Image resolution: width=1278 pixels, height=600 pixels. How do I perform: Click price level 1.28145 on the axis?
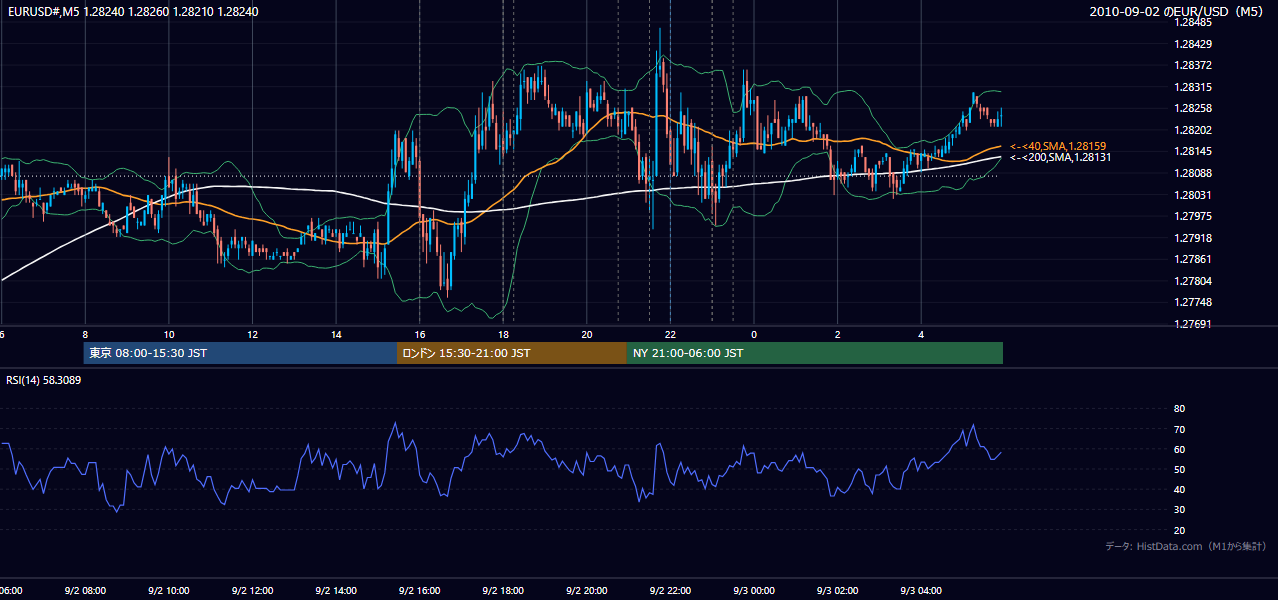pos(1192,152)
